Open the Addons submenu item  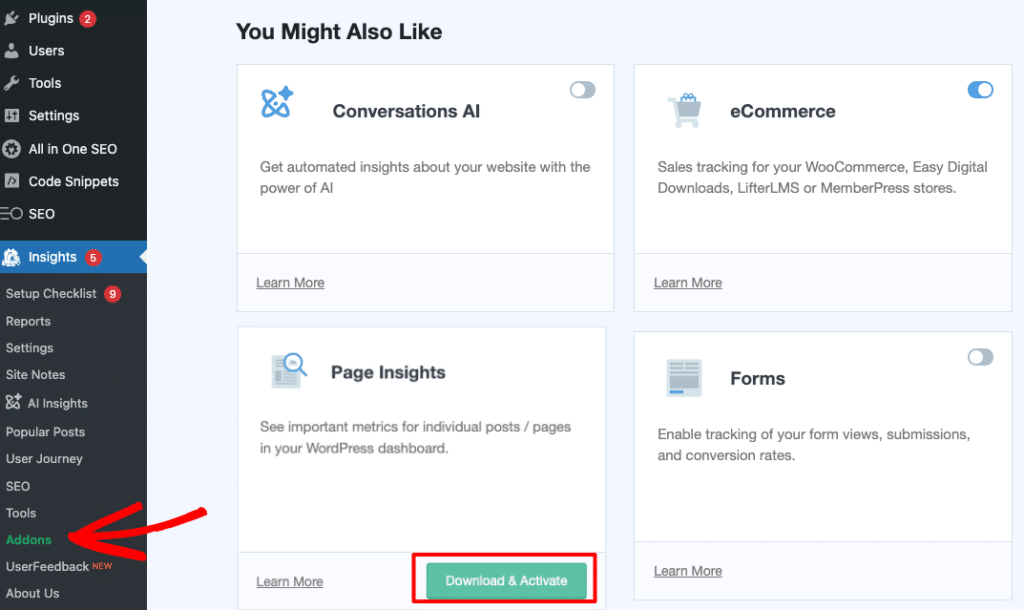pyautogui.click(x=28, y=540)
